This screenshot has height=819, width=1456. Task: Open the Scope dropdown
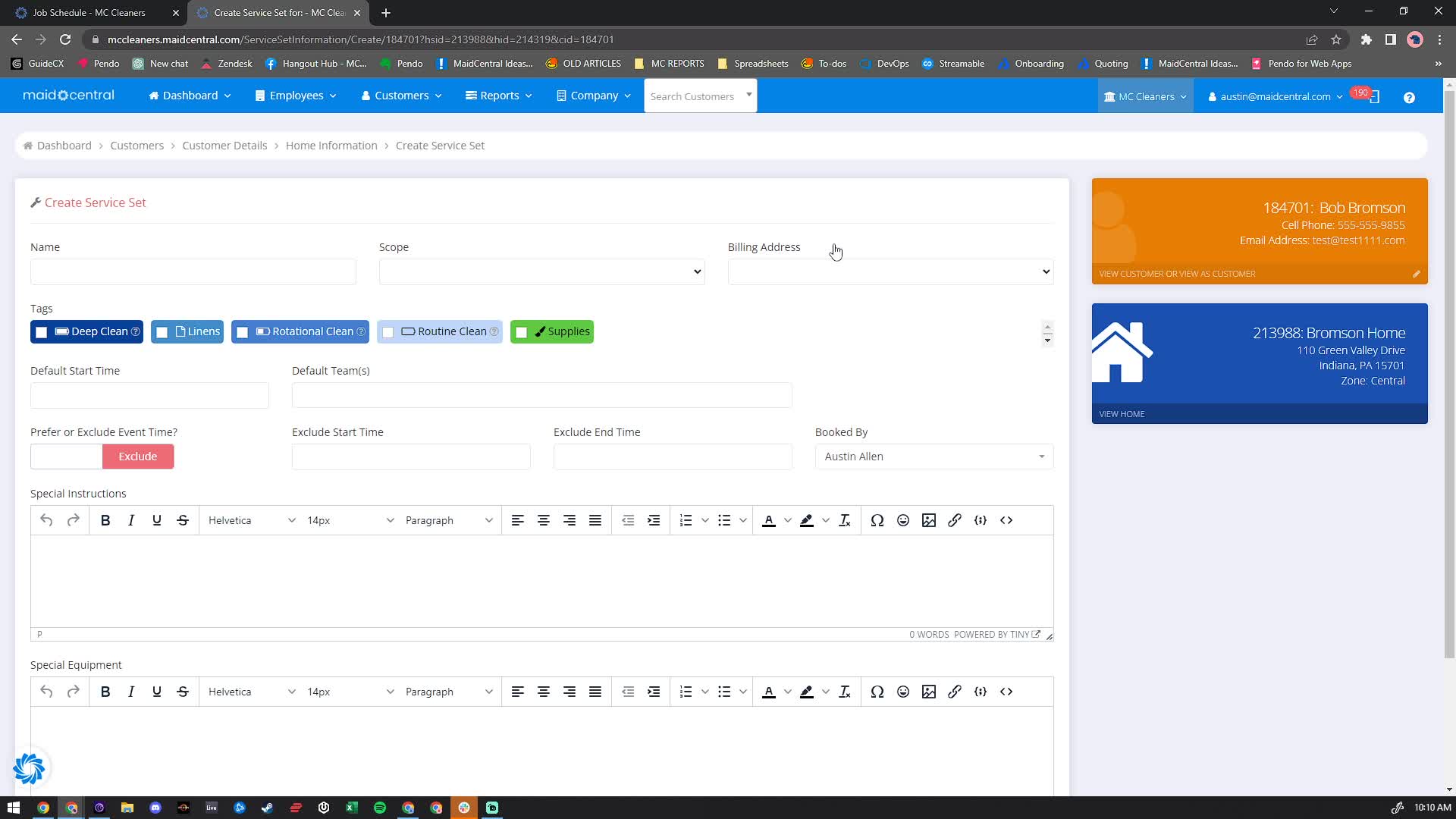(x=542, y=271)
